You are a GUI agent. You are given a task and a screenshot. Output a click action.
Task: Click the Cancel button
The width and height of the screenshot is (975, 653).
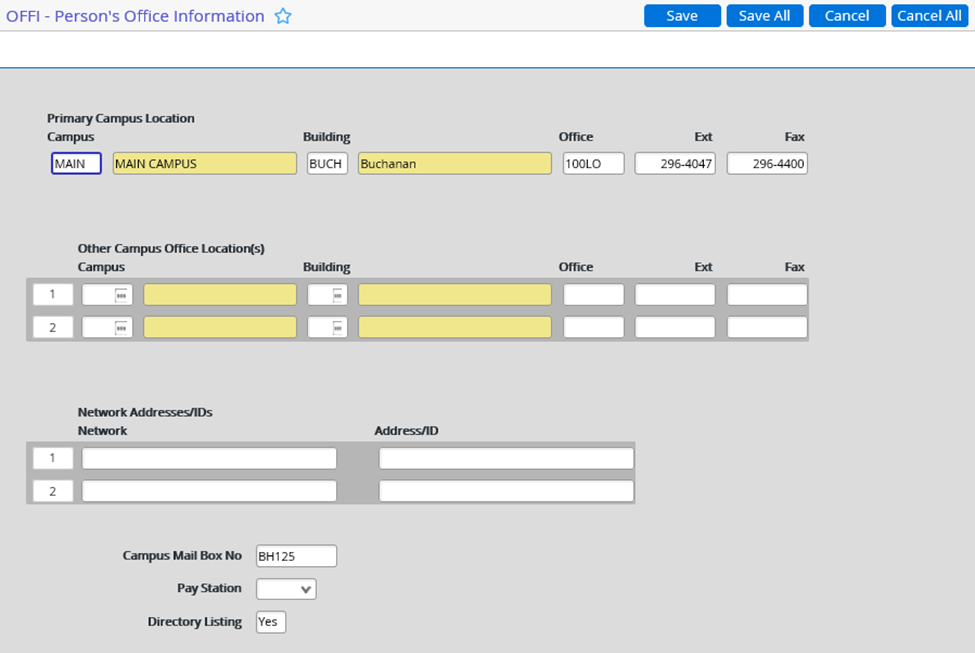pyautogui.click(x=846, y=16)
